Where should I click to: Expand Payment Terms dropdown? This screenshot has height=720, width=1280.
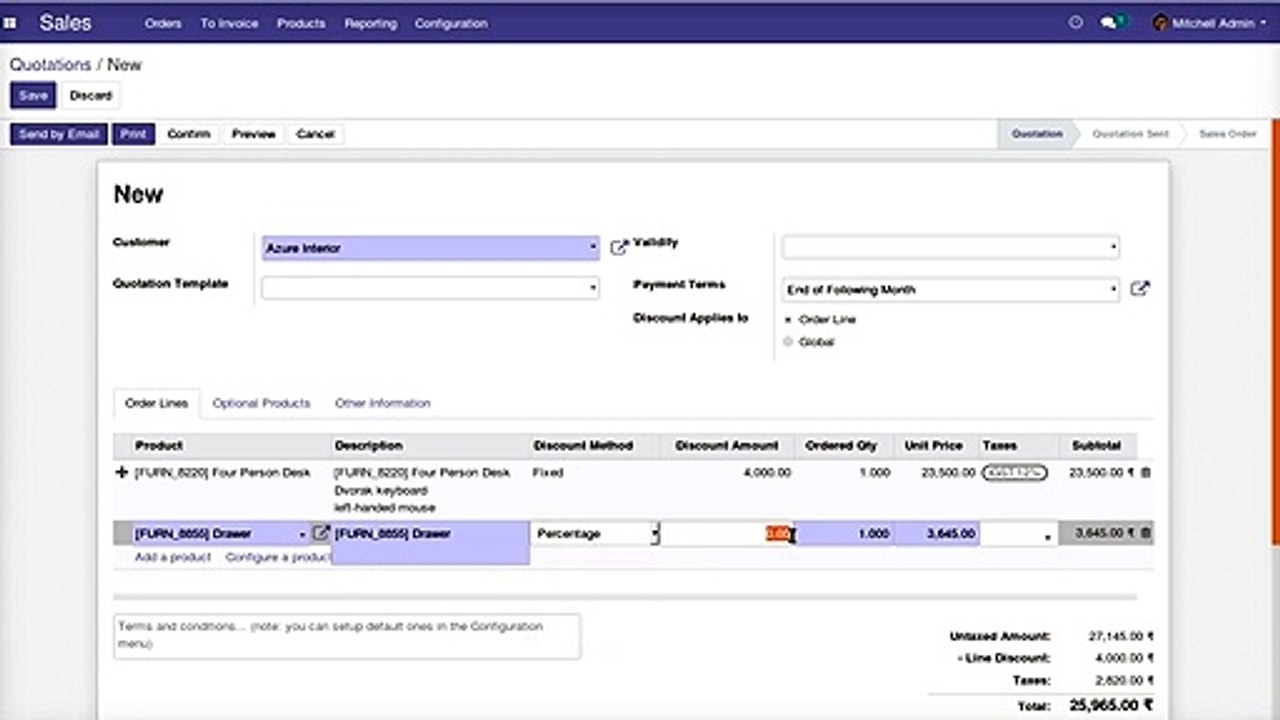1113,290
